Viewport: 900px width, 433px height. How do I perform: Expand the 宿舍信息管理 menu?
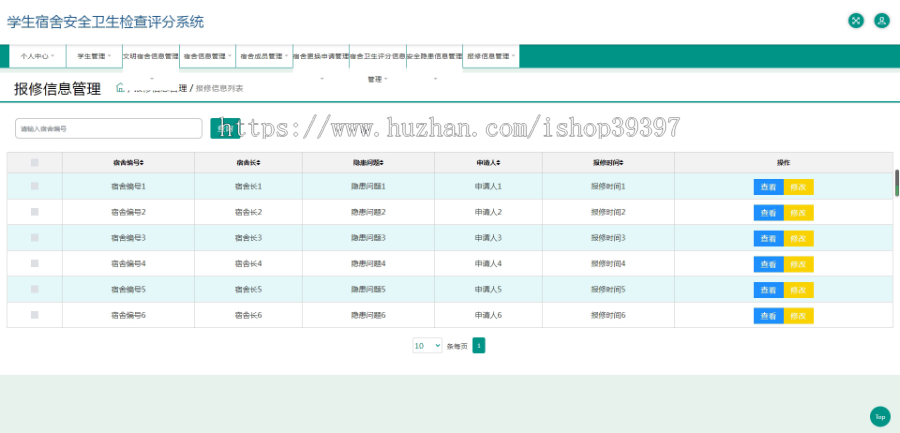pos(207,56)
